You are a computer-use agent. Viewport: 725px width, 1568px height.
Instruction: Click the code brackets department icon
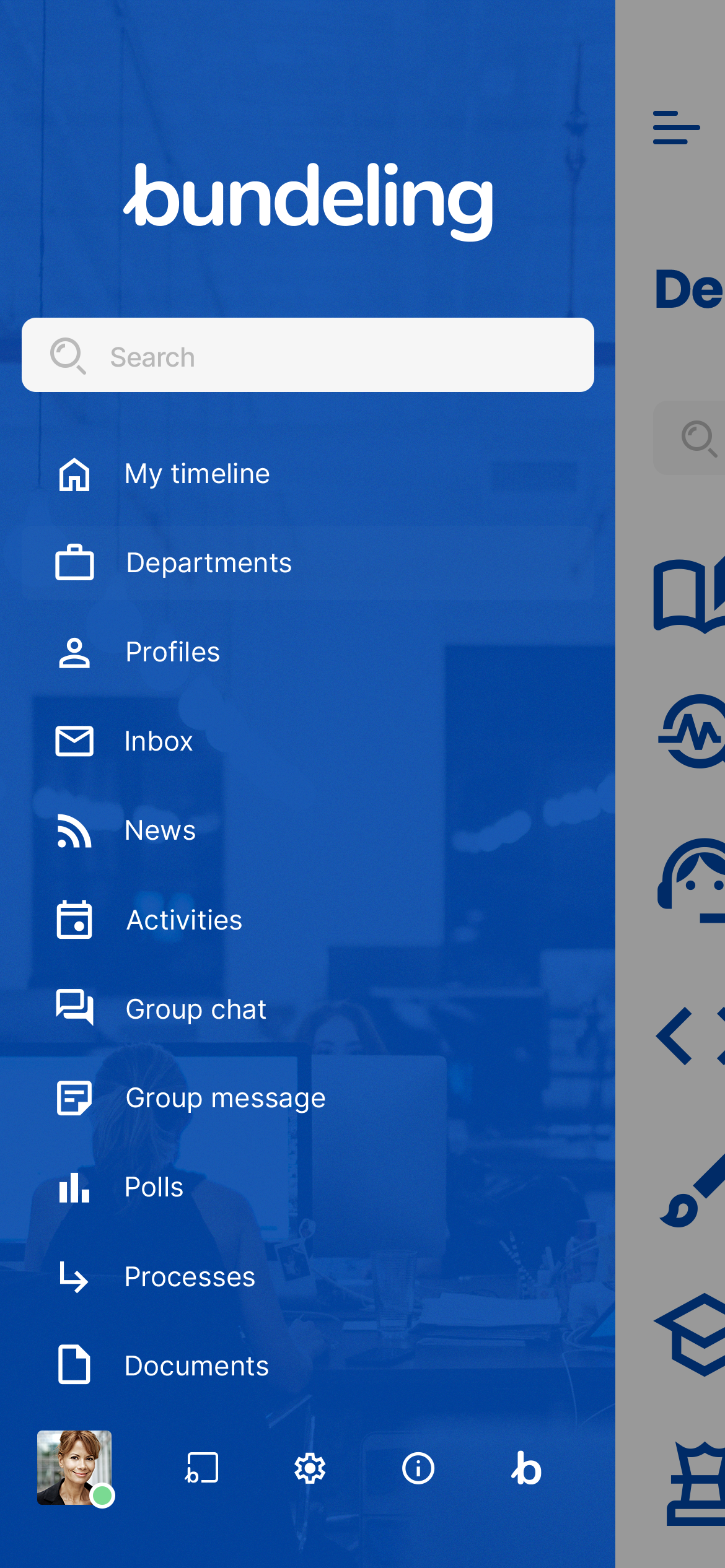(690, 1036)
